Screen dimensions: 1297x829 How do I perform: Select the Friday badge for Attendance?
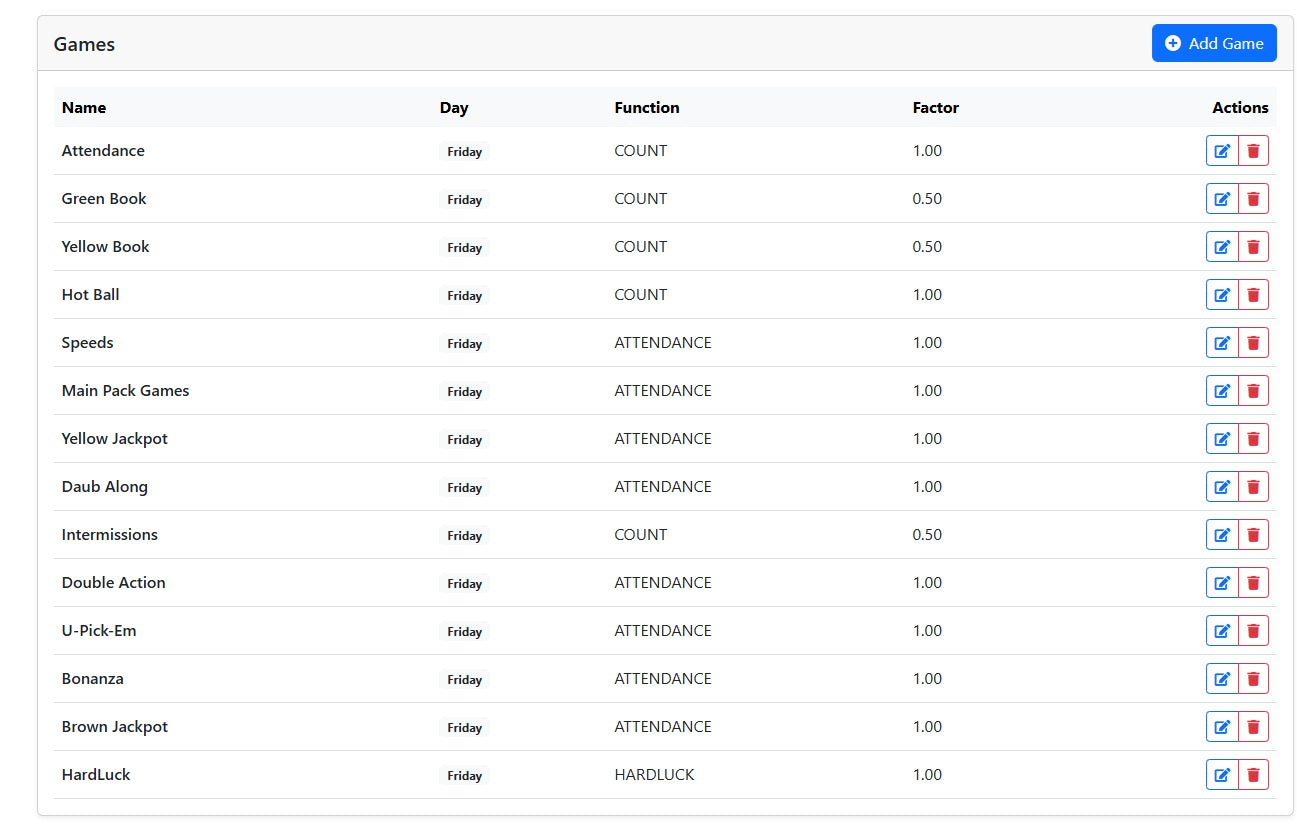point(465,152)
